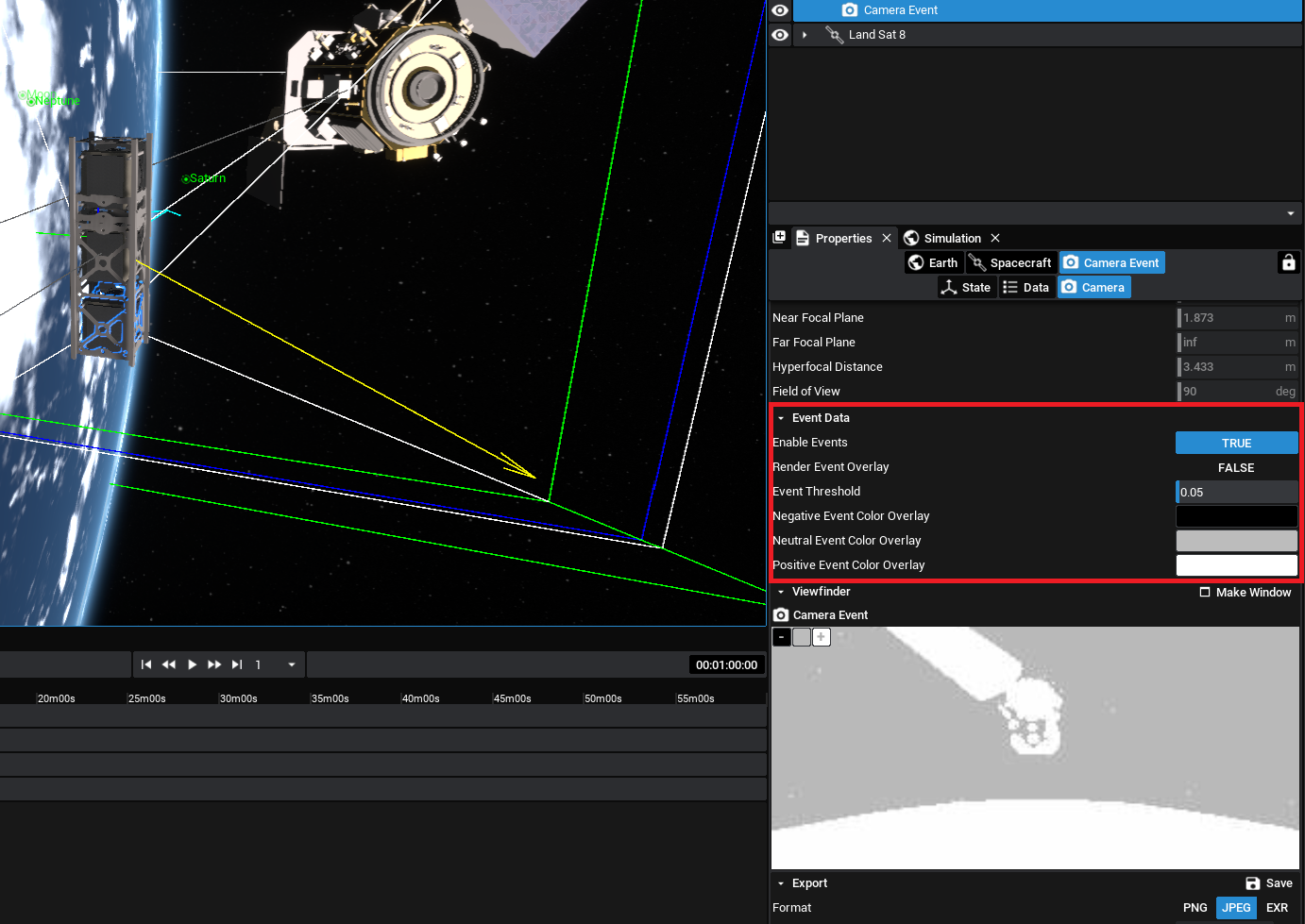The width and height of the screenshot is (1305, 924).
Task: Toggle visibility of Land Sat 8
Action: pos(780,35)
